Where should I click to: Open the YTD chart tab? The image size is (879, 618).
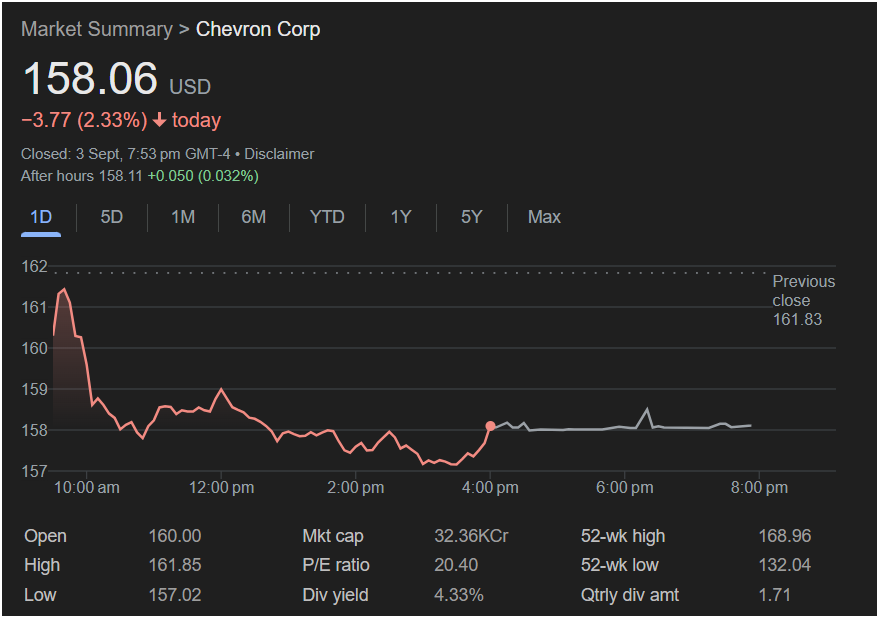[x=327, y=217]
